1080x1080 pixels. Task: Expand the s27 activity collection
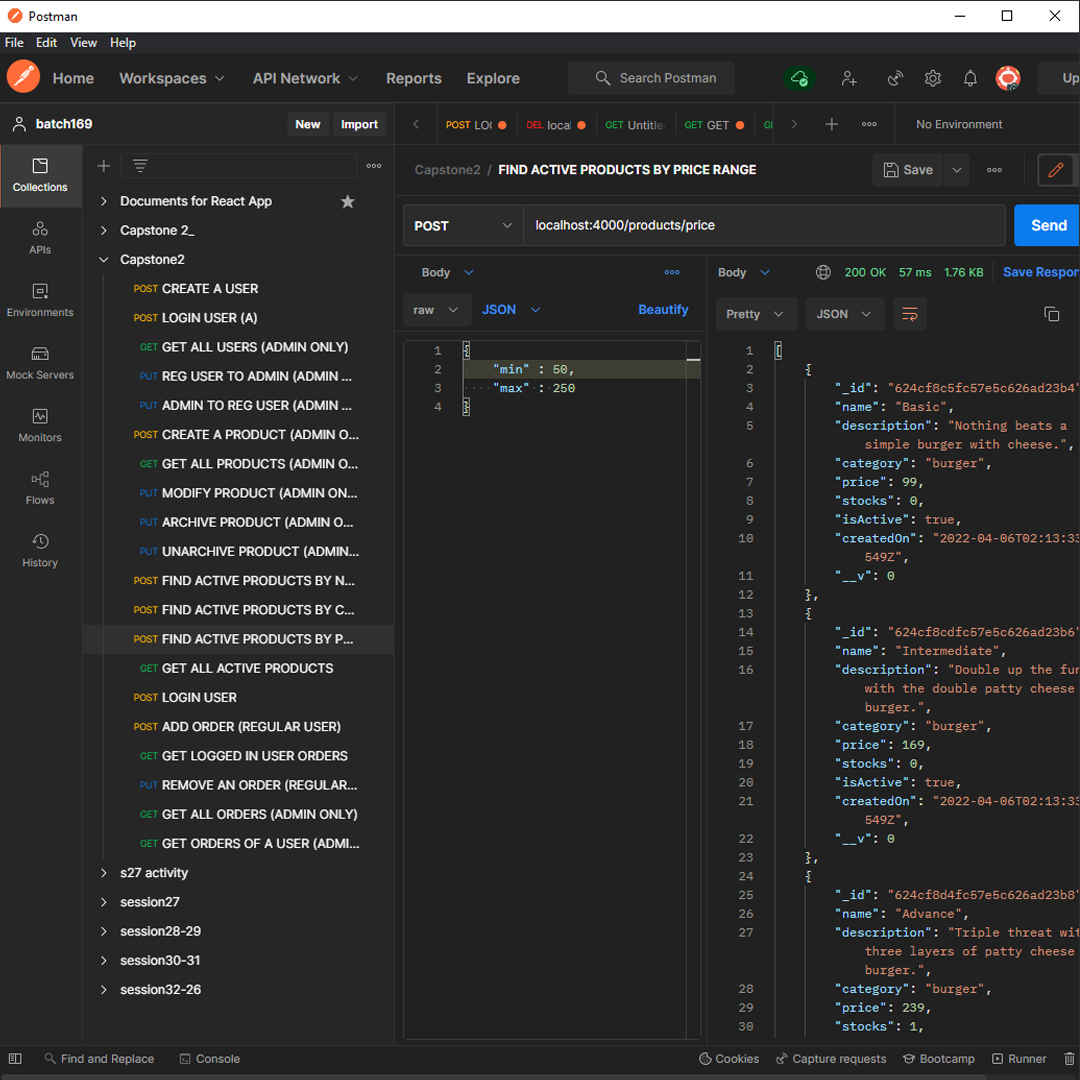coord(103,873)
